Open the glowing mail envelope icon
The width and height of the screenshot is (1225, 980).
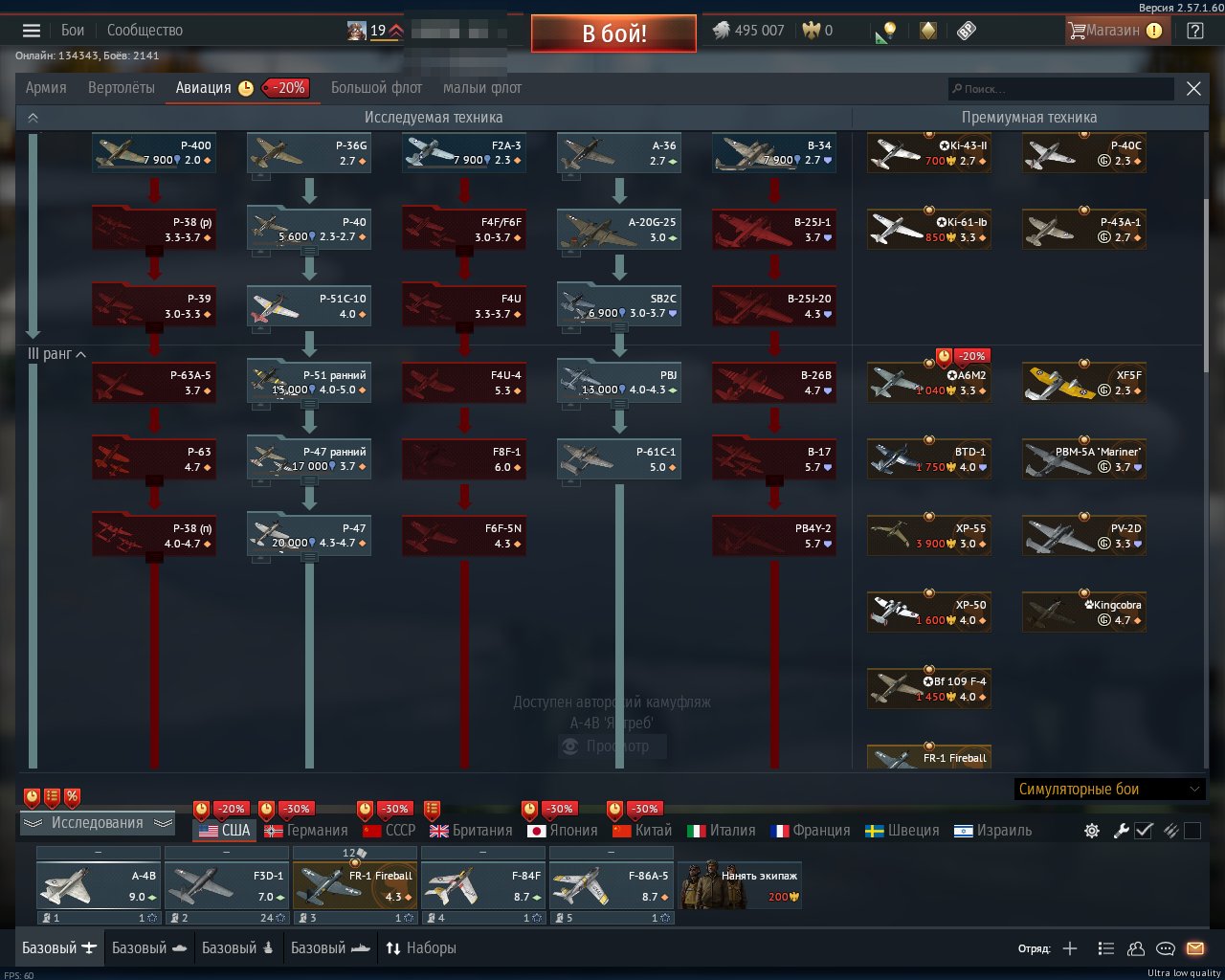point(1195,948)
